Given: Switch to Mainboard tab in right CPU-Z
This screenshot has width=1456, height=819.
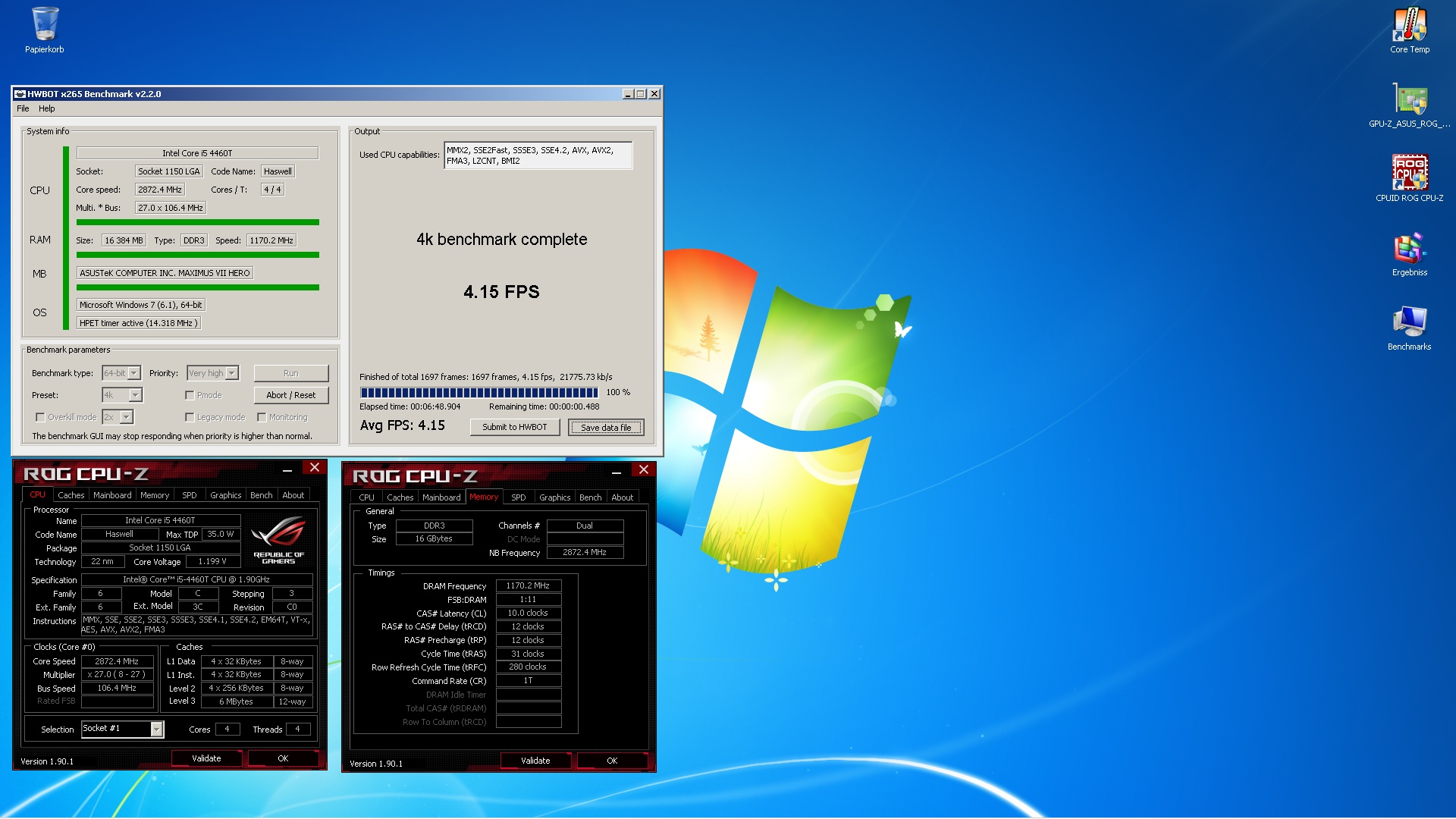Looking at the screenshot, I should (441, 497).
